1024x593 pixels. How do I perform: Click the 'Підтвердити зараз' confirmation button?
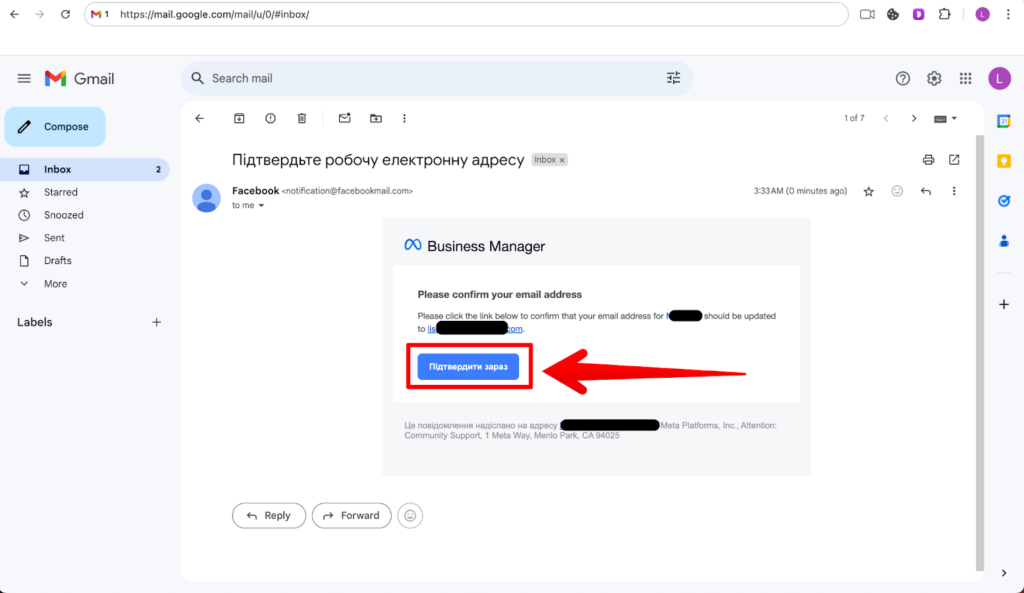[469, 367]
